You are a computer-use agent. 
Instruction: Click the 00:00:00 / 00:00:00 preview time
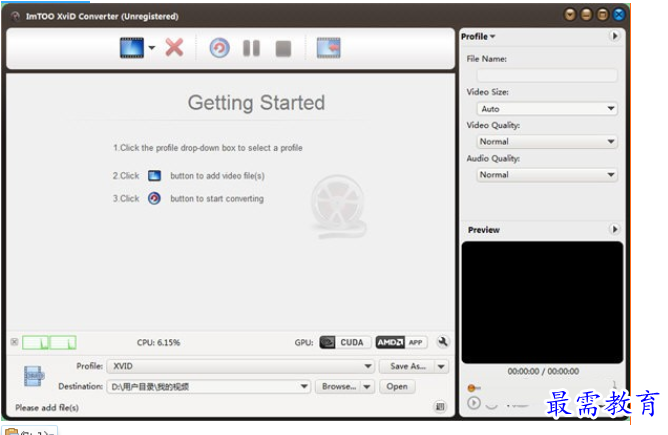(x=543, y=372)
